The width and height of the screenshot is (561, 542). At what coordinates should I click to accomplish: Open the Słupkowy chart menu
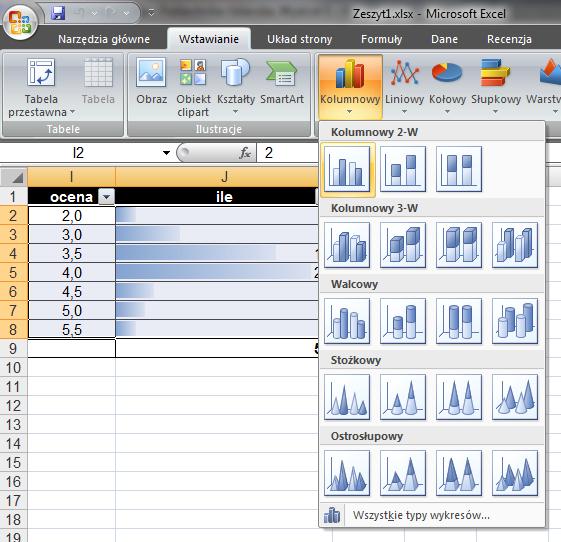(x=496, y=87)
